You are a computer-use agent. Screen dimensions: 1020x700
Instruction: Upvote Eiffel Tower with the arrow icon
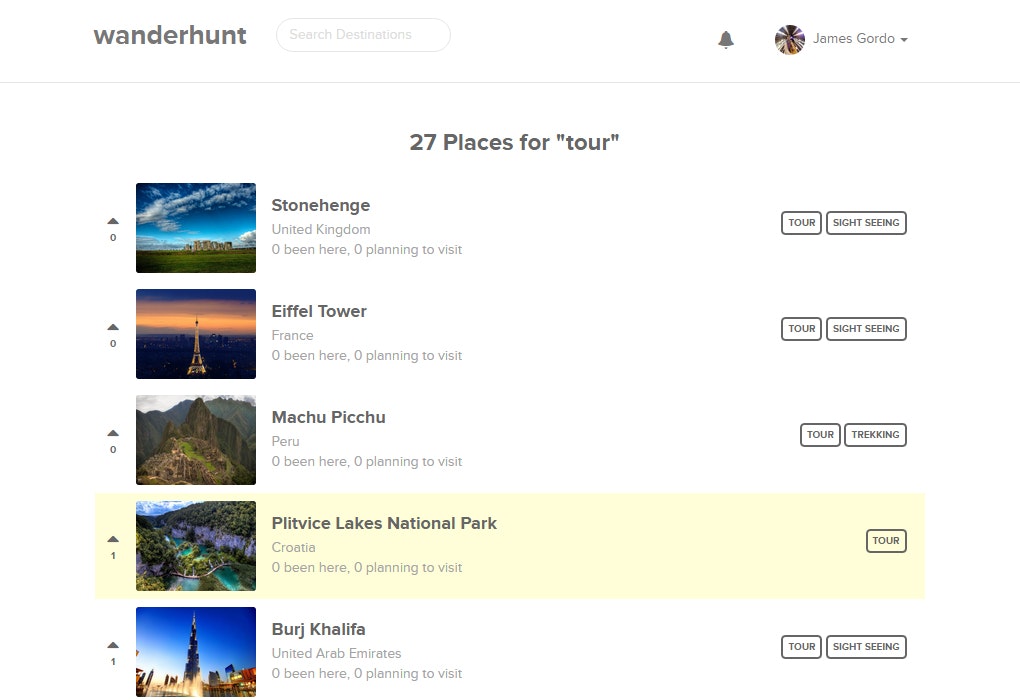point(113,327)
